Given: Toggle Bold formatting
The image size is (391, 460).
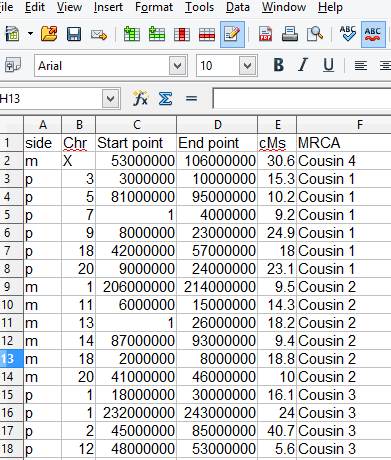Looking at the screenshot, I should [x=279, y=65].
